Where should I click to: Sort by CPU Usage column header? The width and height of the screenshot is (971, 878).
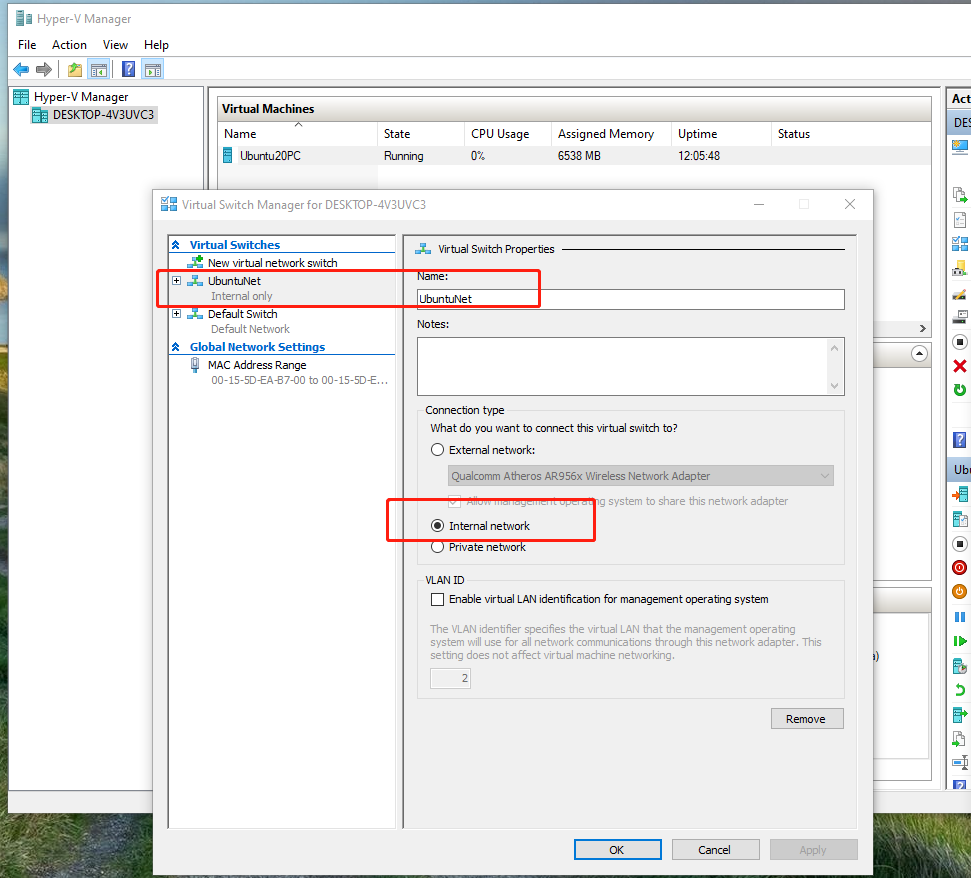507,134
